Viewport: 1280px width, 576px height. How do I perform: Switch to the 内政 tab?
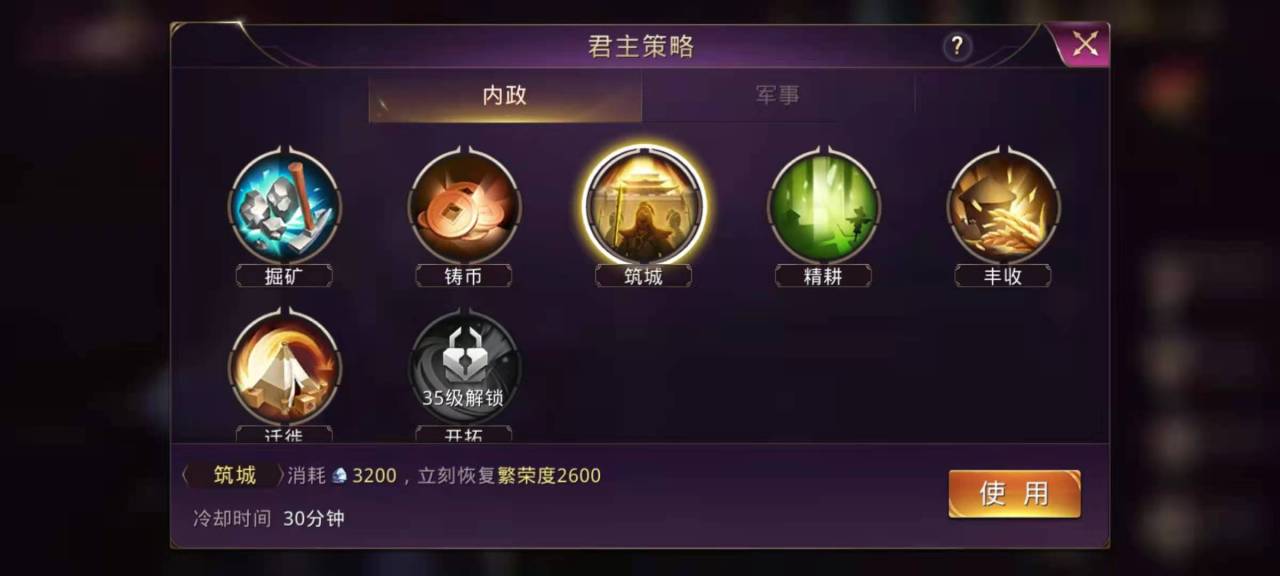[505, 96]
